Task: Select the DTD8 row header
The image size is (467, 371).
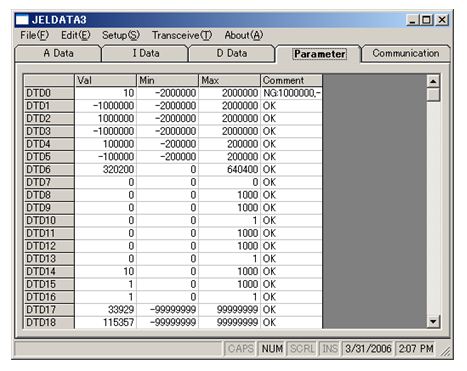Action: [49, 195]
